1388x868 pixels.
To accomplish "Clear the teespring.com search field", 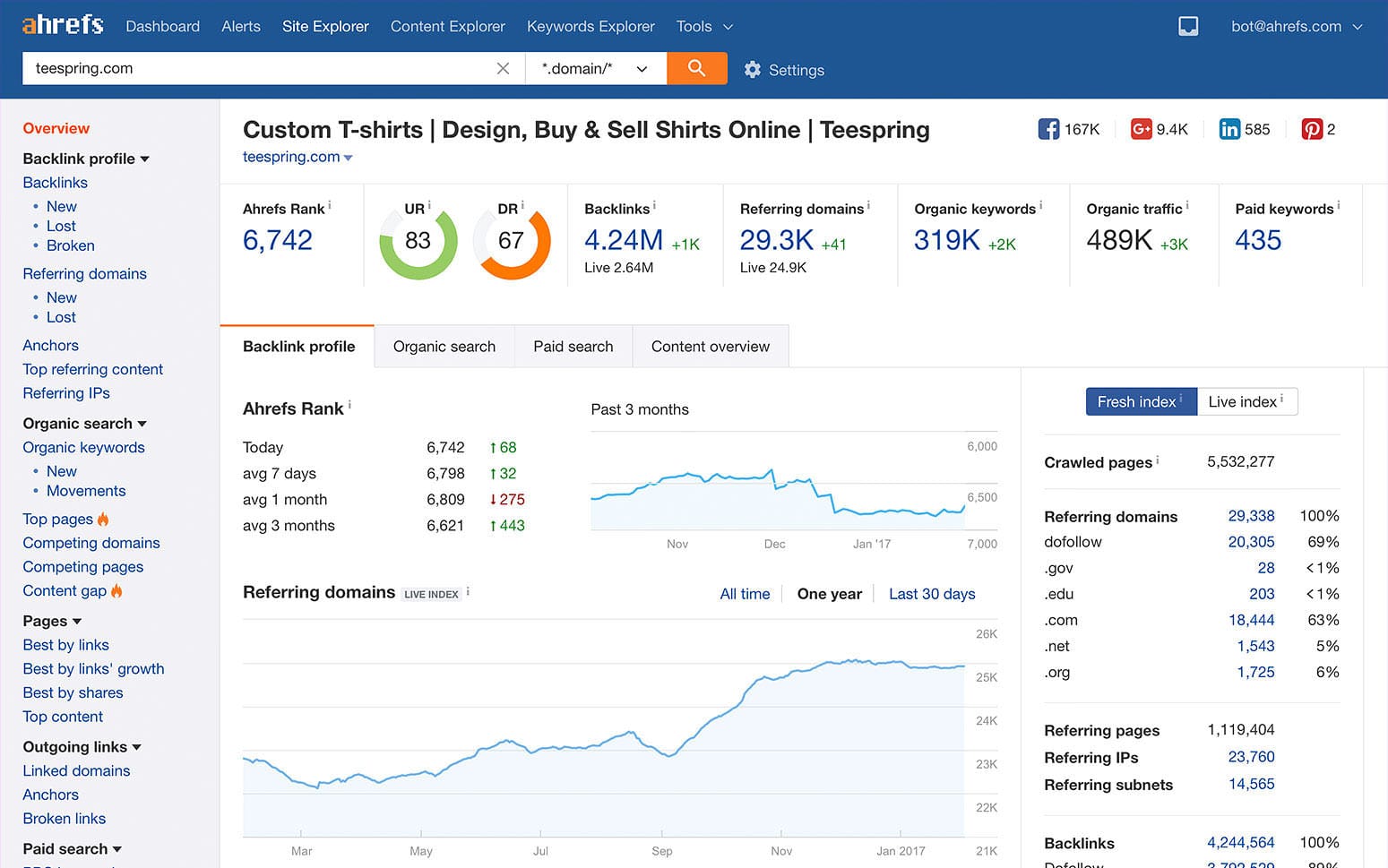I will point(503,69).
